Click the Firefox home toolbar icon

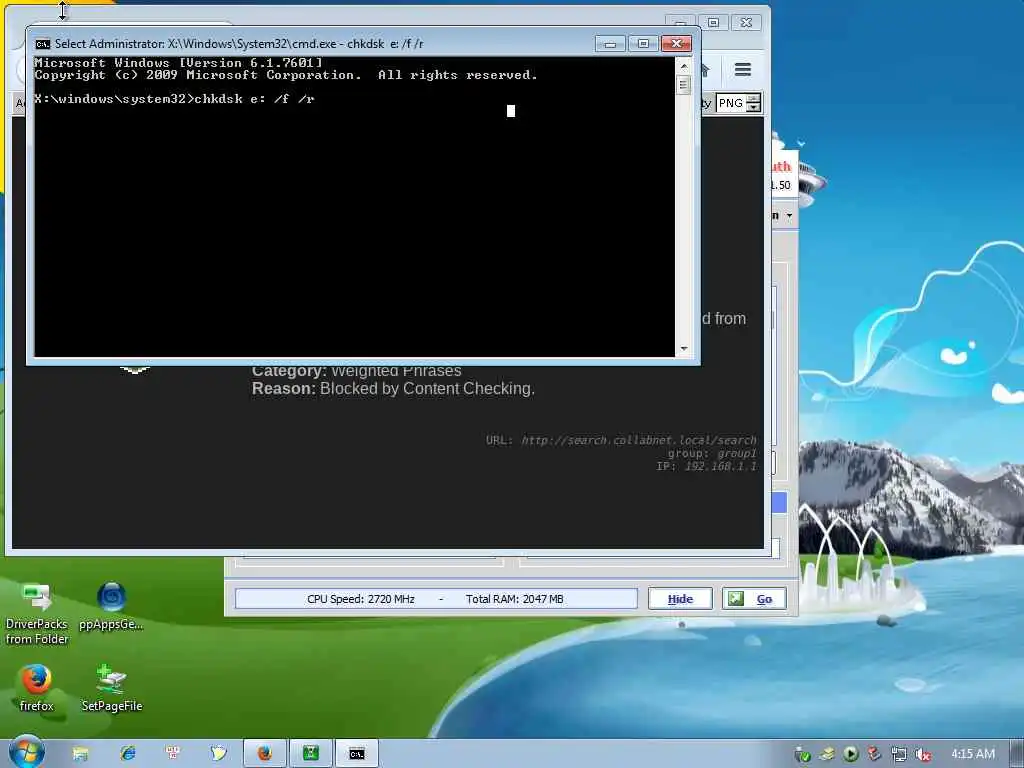coord(705,69)
